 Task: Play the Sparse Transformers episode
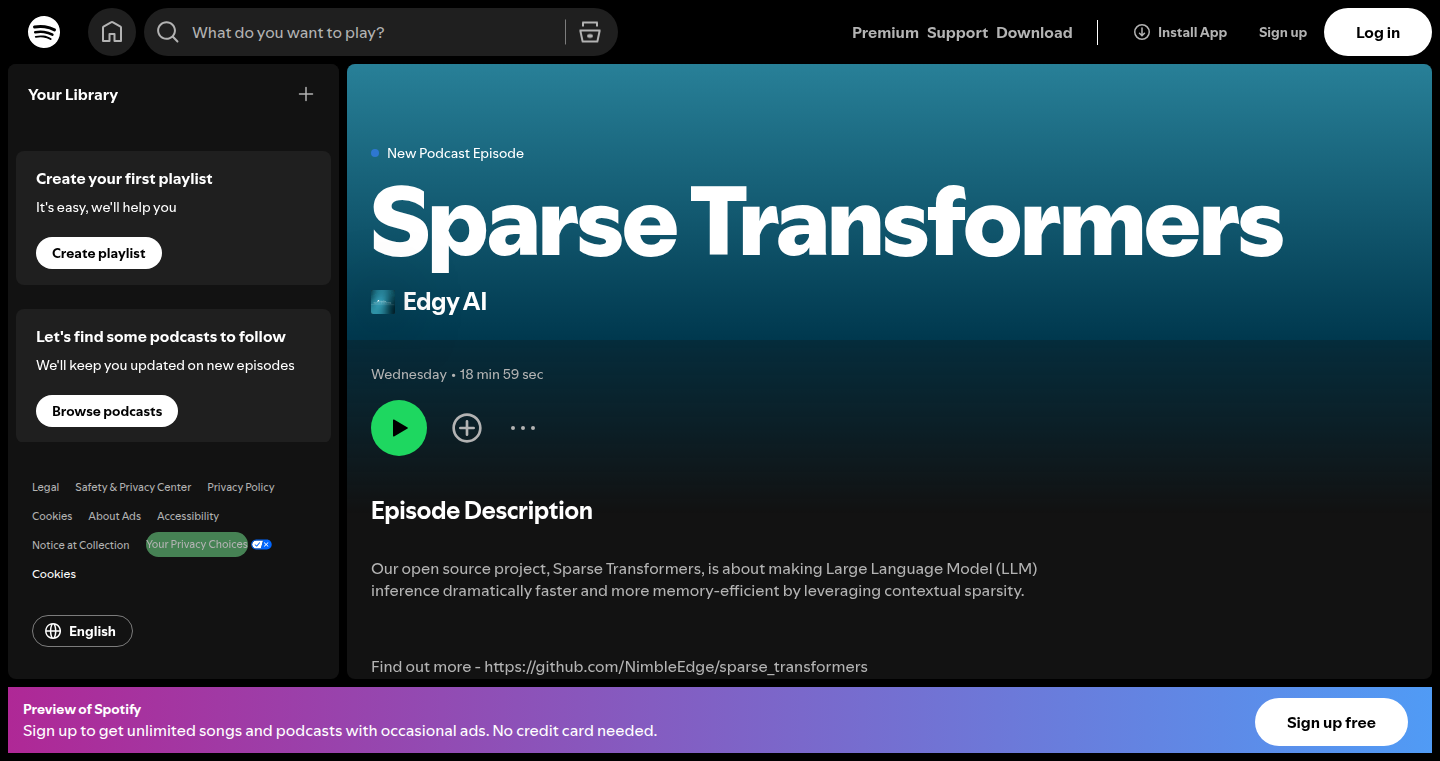(399, 428)
